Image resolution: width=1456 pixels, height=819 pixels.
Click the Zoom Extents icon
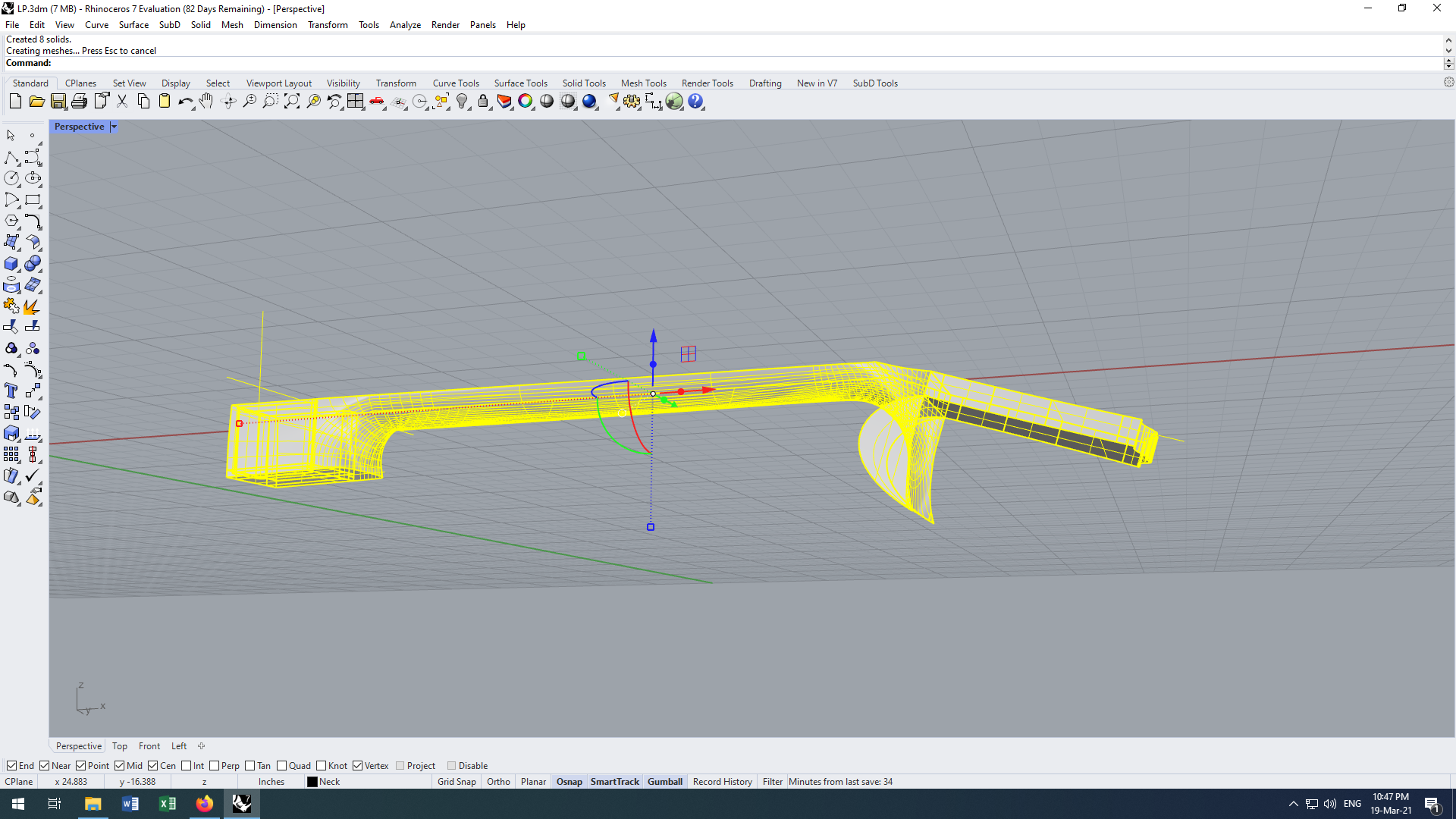click(292, 102)
